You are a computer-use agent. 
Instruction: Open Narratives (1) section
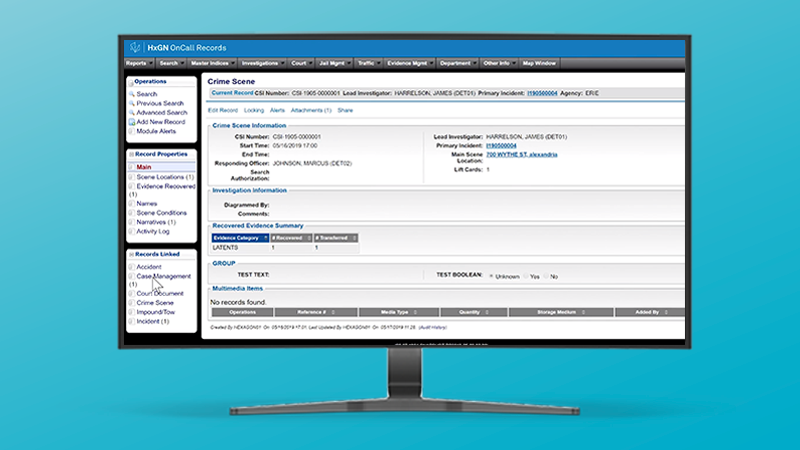point(156,222)
